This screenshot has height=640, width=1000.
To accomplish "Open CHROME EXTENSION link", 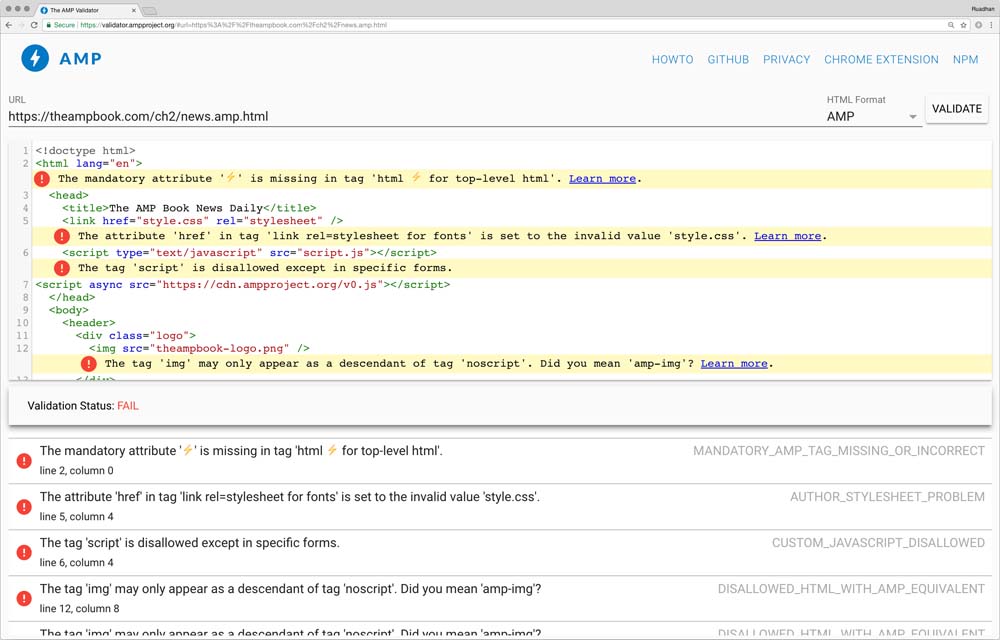I will click(881, 59).
